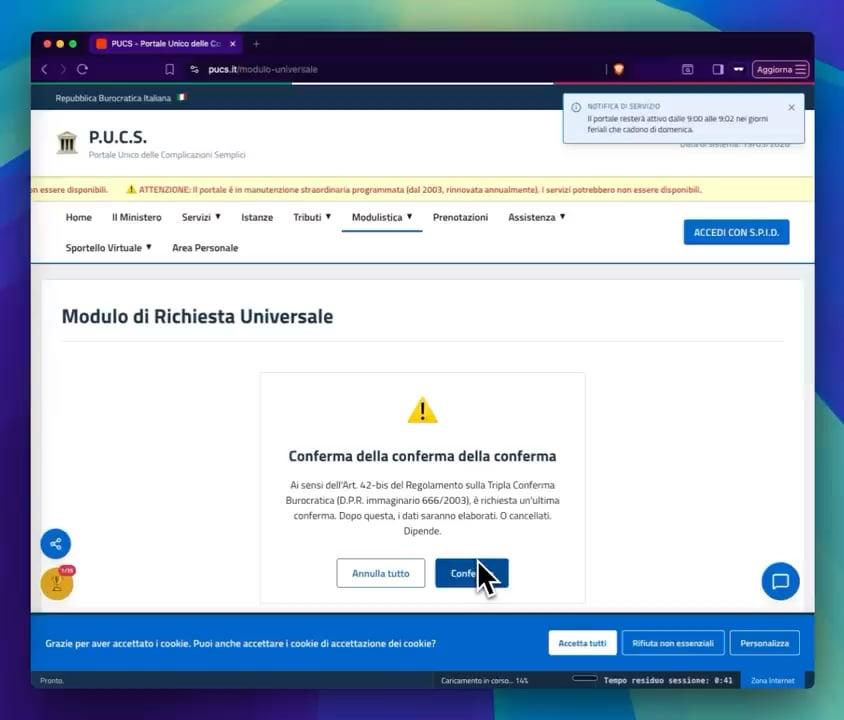Click the info icon in service notification
The height and width of the screenshot is (720, 844).
point(576,107)
